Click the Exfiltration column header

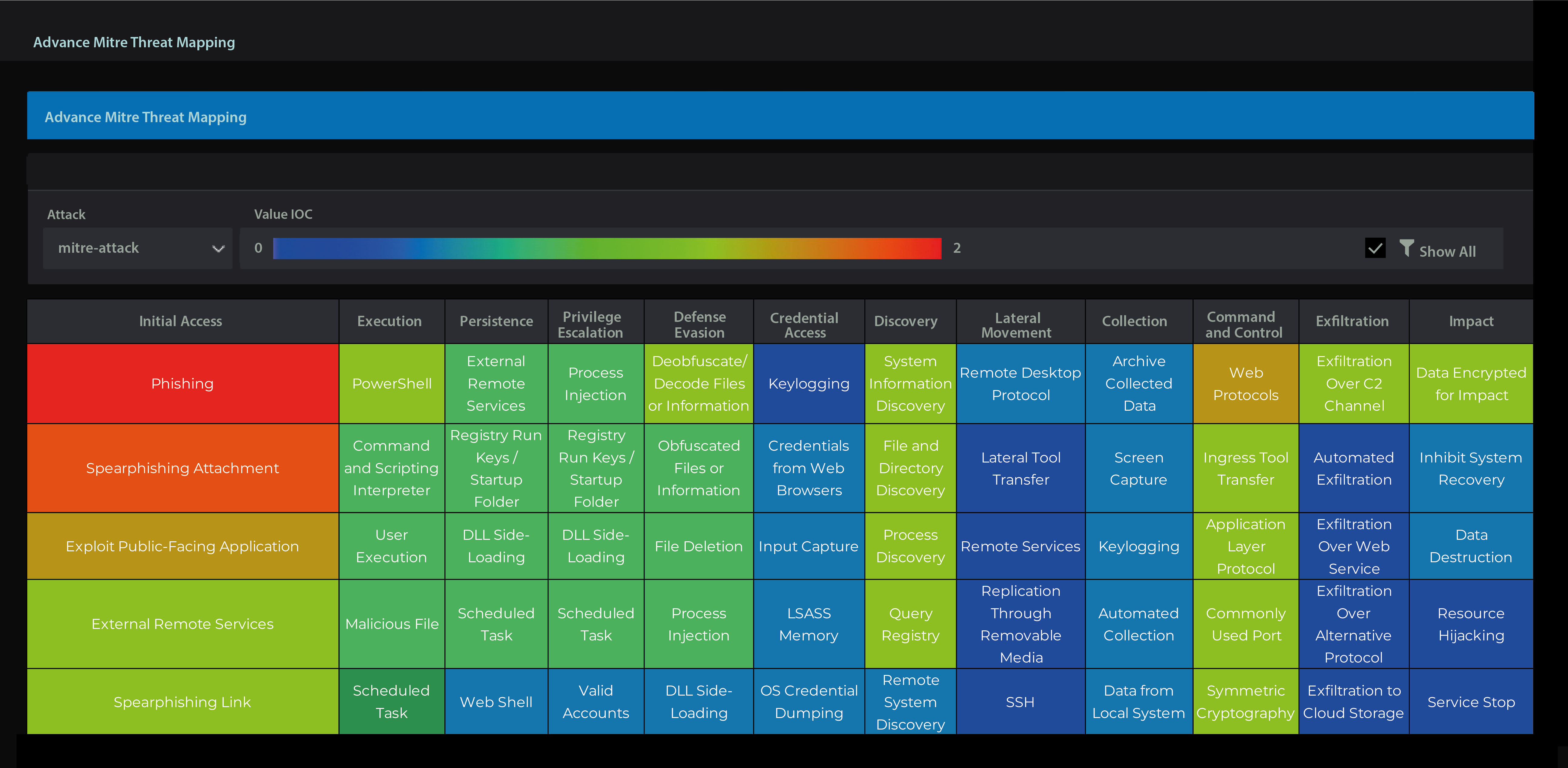[x=1354, y=321]
